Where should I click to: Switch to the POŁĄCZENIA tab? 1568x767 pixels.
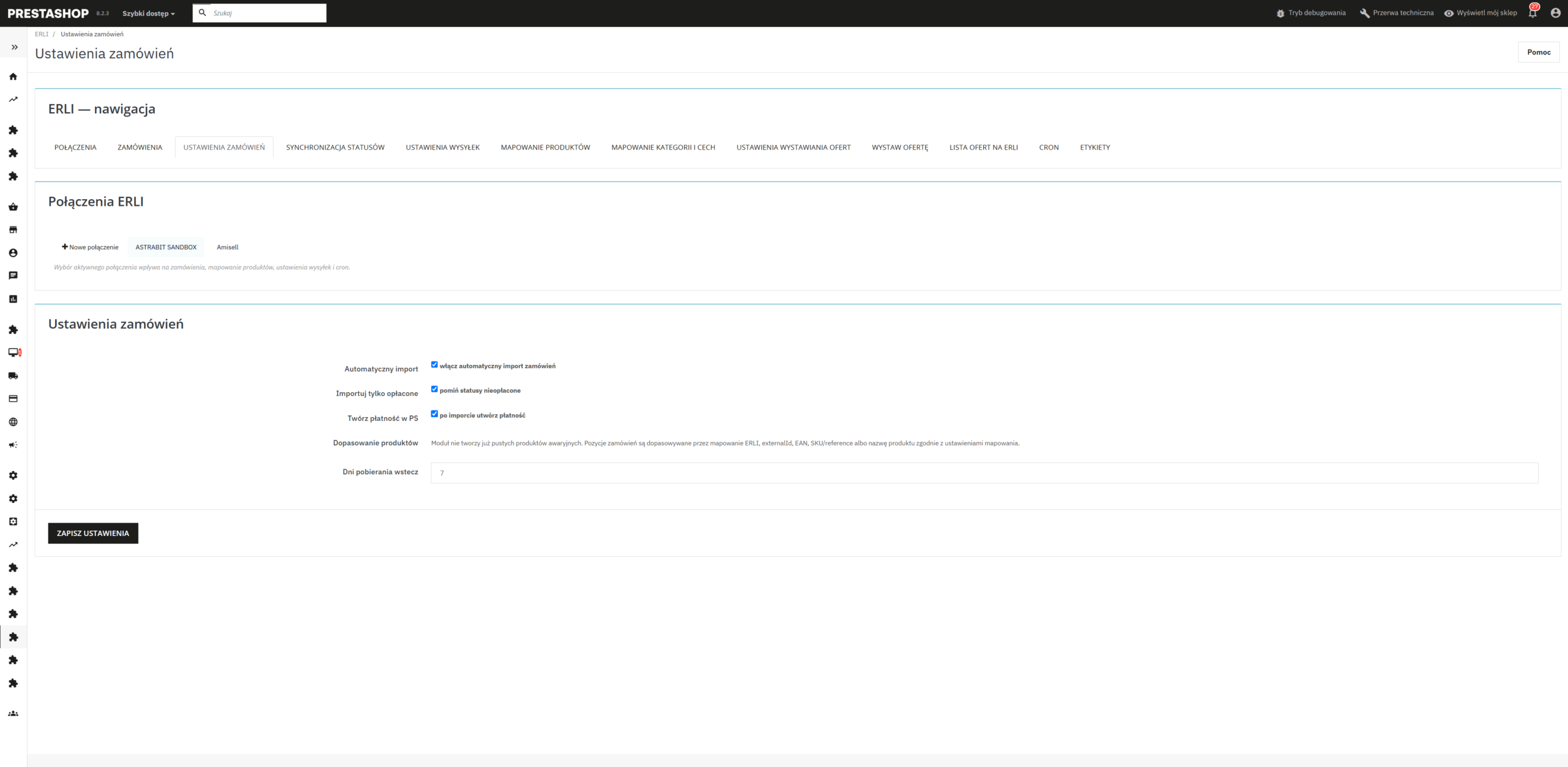pyautogui.click(x=75, y=148)
